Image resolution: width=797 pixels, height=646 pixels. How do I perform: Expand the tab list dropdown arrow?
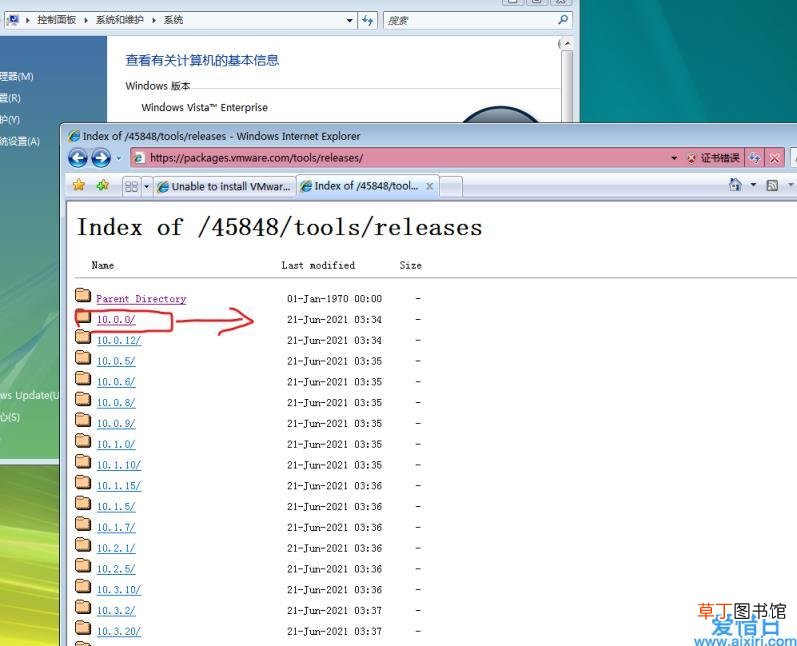point(146,187)
